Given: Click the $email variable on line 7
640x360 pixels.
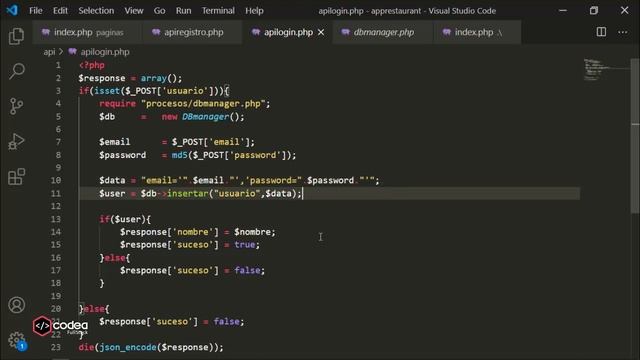Looking at the screenshot, I should (115, 142).
